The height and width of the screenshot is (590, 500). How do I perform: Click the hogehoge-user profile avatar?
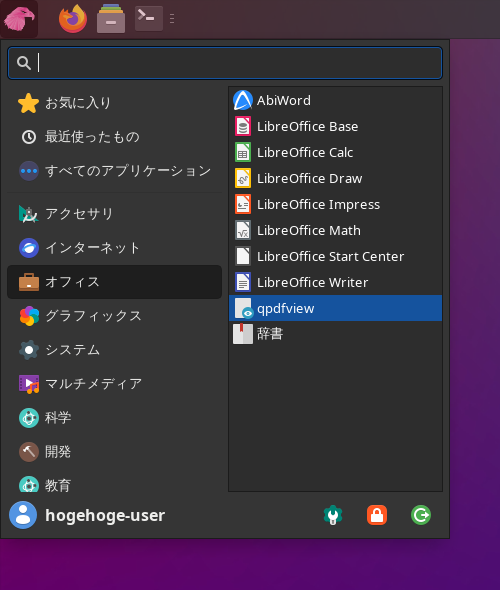(23, 515)
